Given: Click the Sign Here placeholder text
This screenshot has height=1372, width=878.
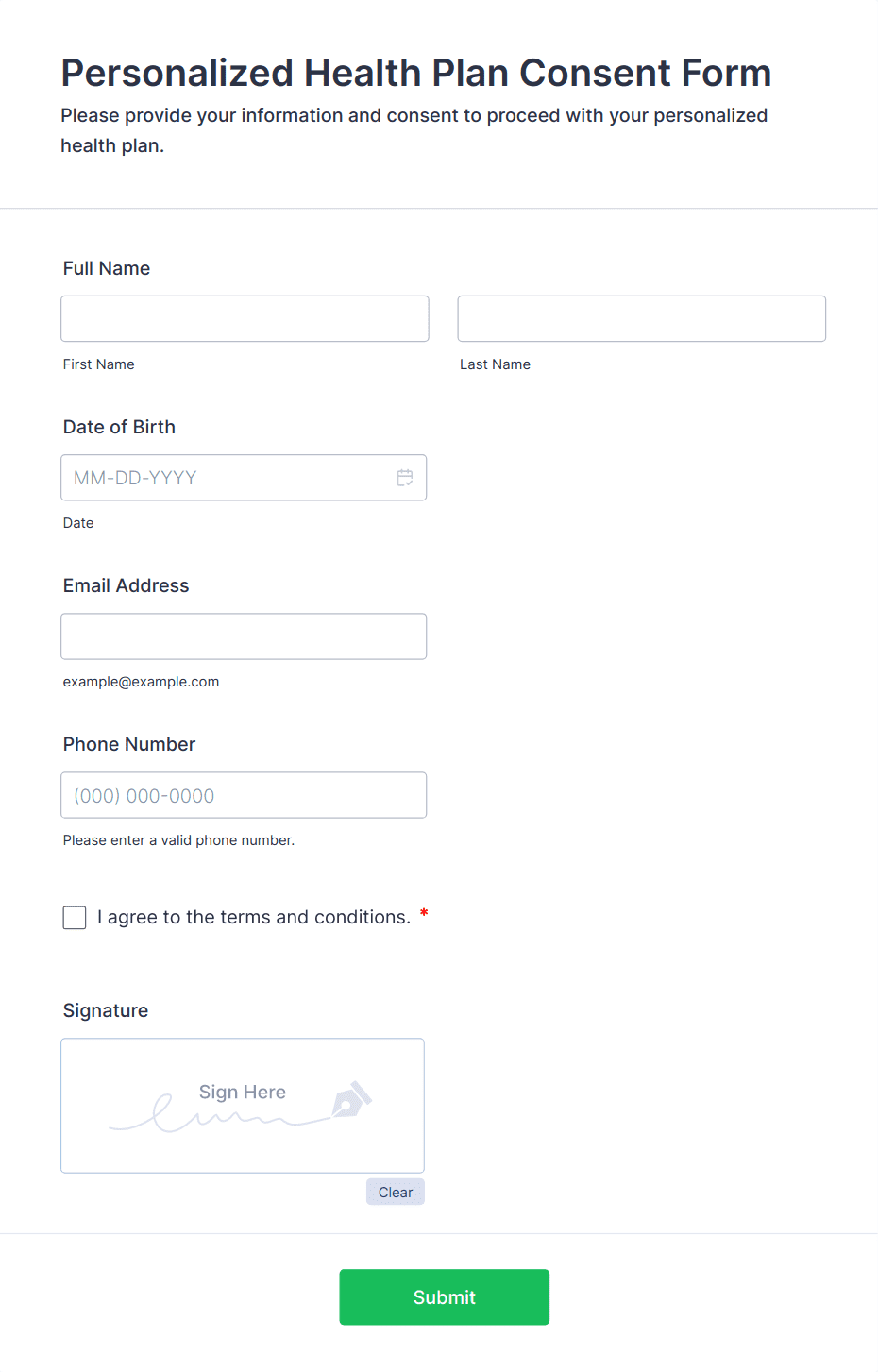Looking at the screenshot, I should coord(243,1093).
